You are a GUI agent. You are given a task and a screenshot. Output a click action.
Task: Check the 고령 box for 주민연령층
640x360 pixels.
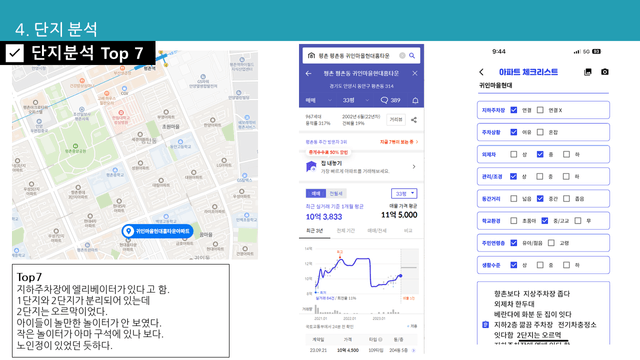tap(551, 243)
